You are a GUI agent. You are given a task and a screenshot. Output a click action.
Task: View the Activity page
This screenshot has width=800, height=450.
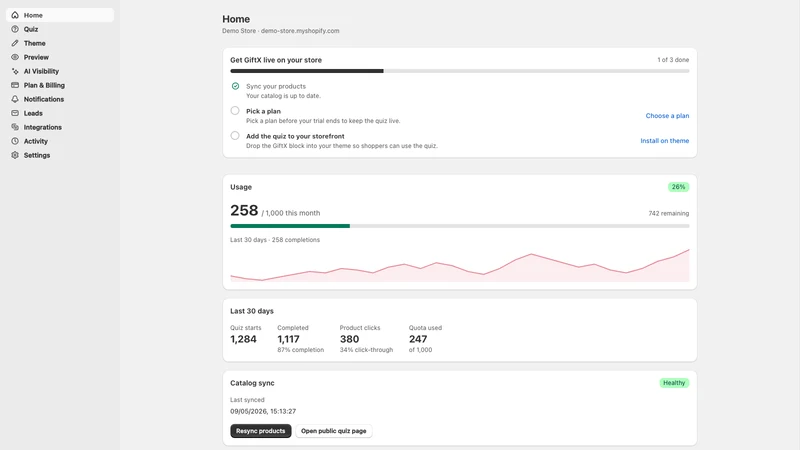click(x=60, y=141)
